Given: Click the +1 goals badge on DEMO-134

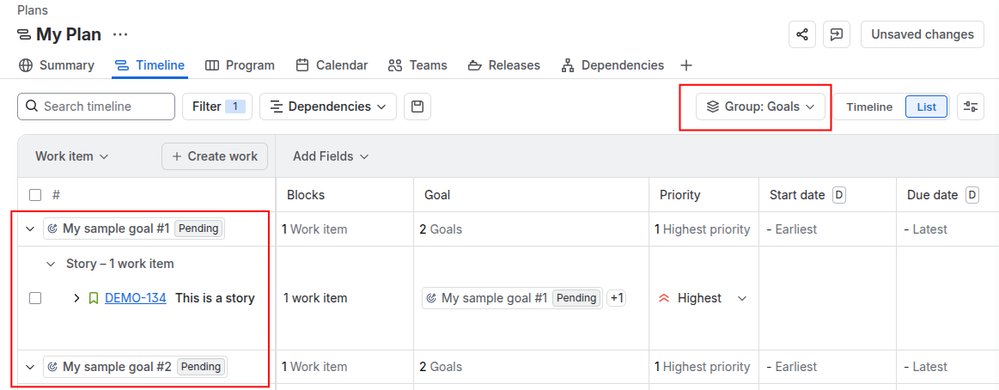Looking at the screenshot, I should click(x=616, y=298).
